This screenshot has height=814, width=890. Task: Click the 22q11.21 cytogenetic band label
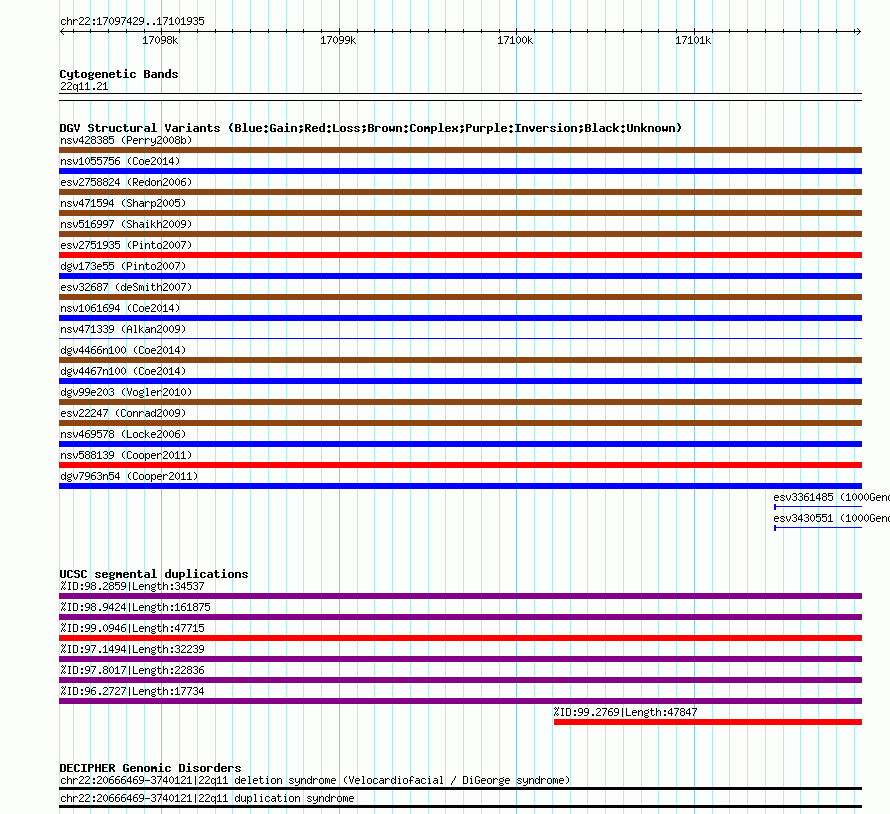(x=84, y=86)
